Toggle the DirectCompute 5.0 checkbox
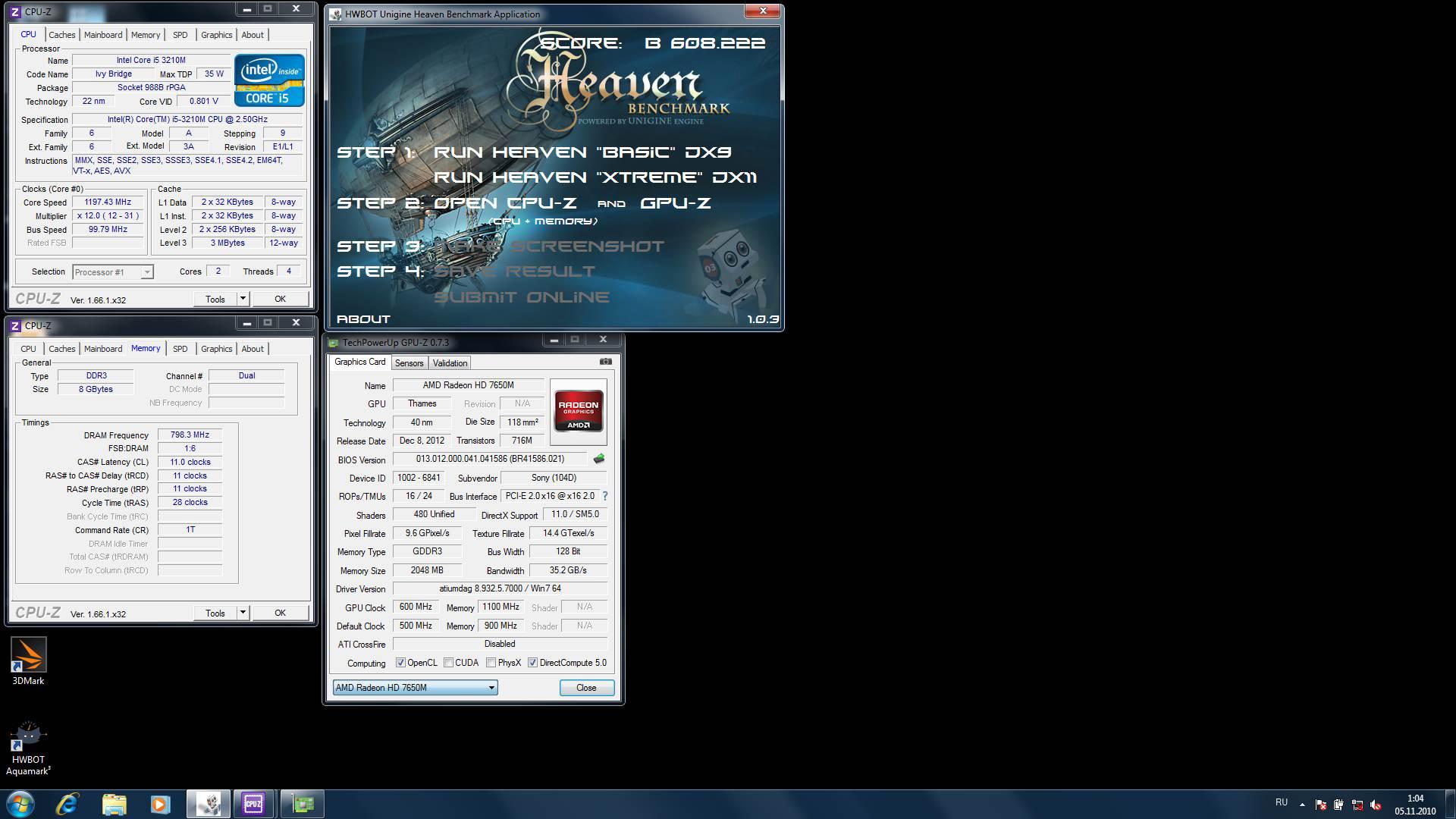The image size is (1456, 819). pos(533,663)
